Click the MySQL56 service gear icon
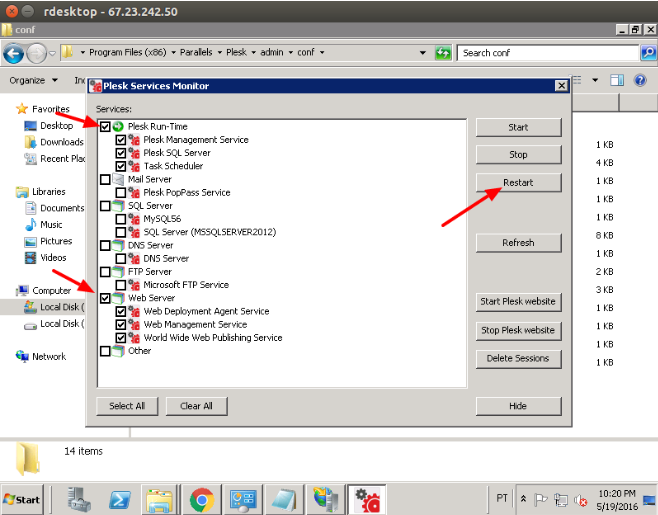Screen dimensions: 658x515 [134, 219]
